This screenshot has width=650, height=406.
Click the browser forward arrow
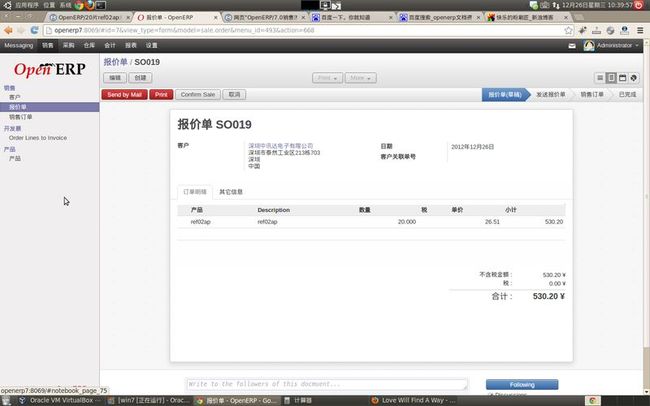[21, 30]
